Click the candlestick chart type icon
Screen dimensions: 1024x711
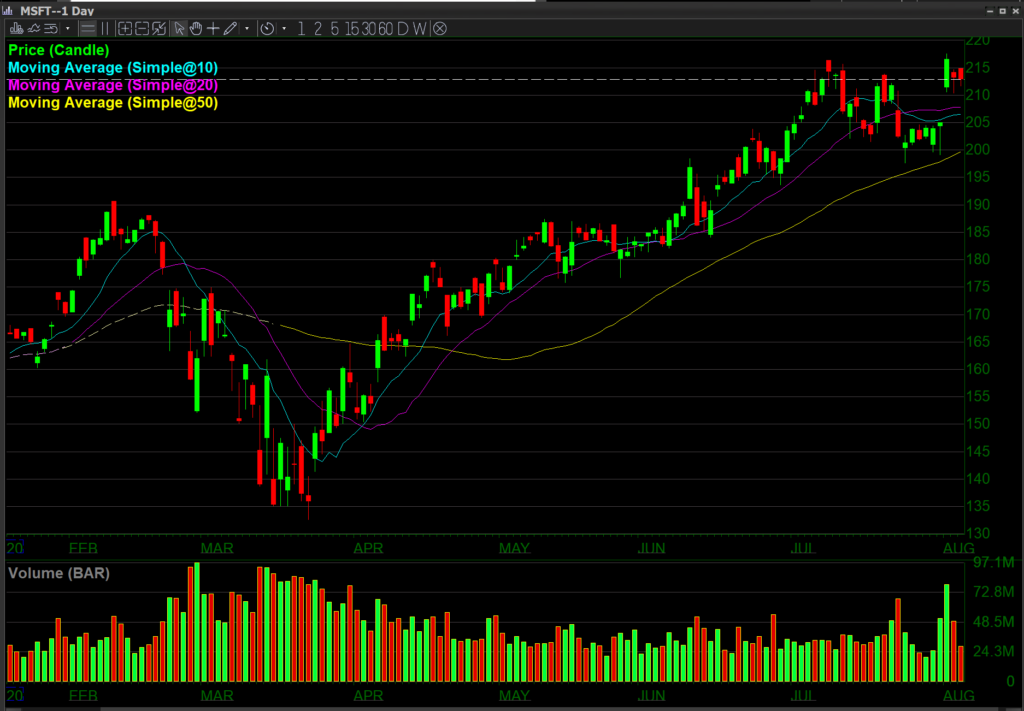tap(16, 28)
